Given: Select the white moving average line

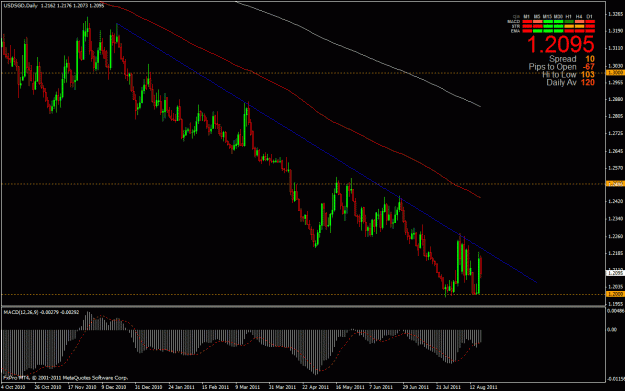Looking at the screenshot, I should [359, 53].
